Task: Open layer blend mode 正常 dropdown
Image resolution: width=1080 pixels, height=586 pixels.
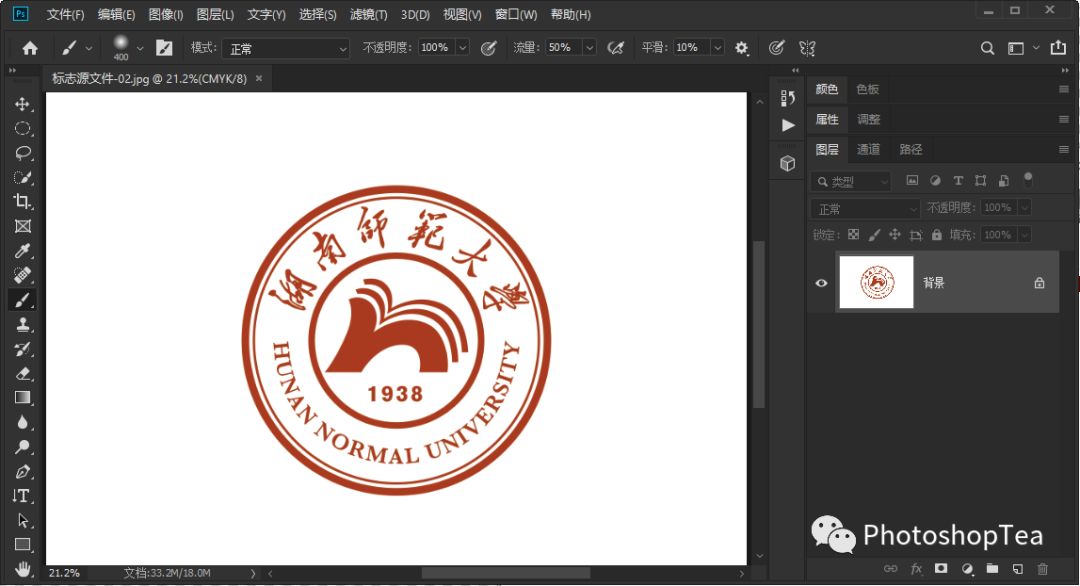Action: point(865,209)
